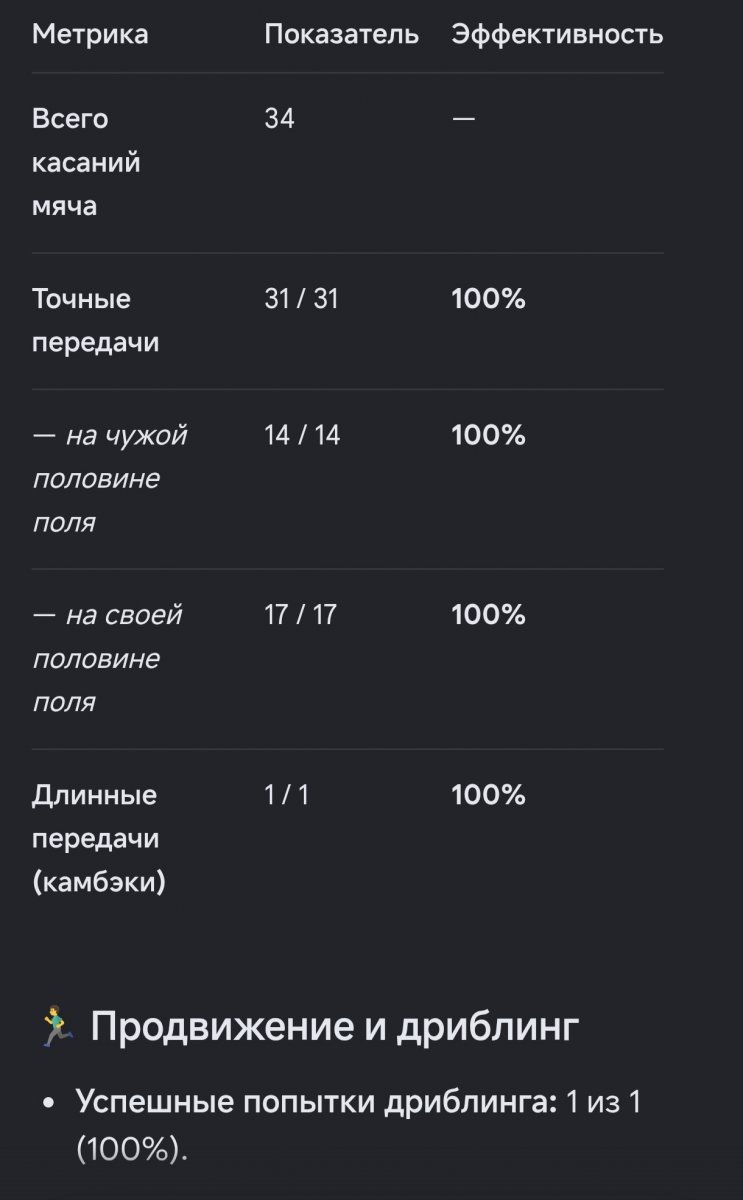Click the на чужой половине поля label
Viewport: 743px width, 1200px height.
[110, 479]
